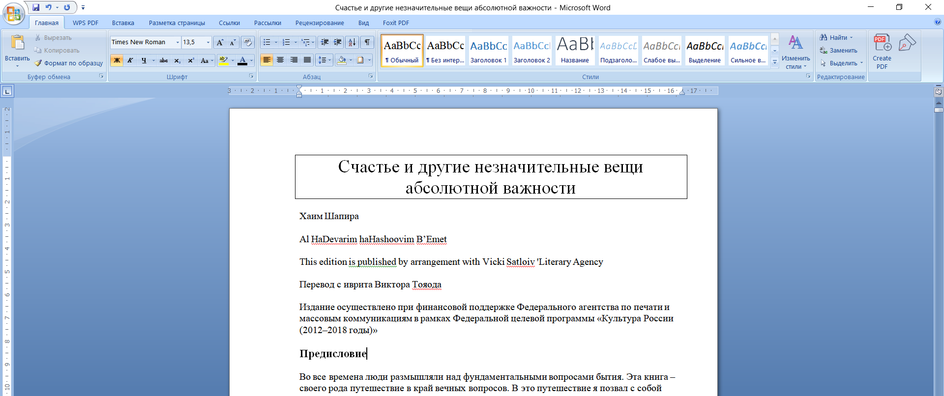Open the borders dropdown
944x396 pixels.
(x=370, y=60)
